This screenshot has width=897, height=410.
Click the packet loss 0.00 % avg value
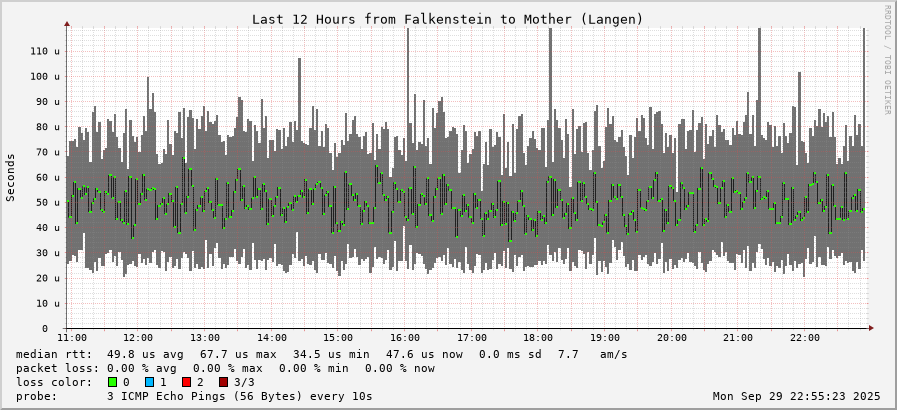pyautogui.click(x=142, y=368)
